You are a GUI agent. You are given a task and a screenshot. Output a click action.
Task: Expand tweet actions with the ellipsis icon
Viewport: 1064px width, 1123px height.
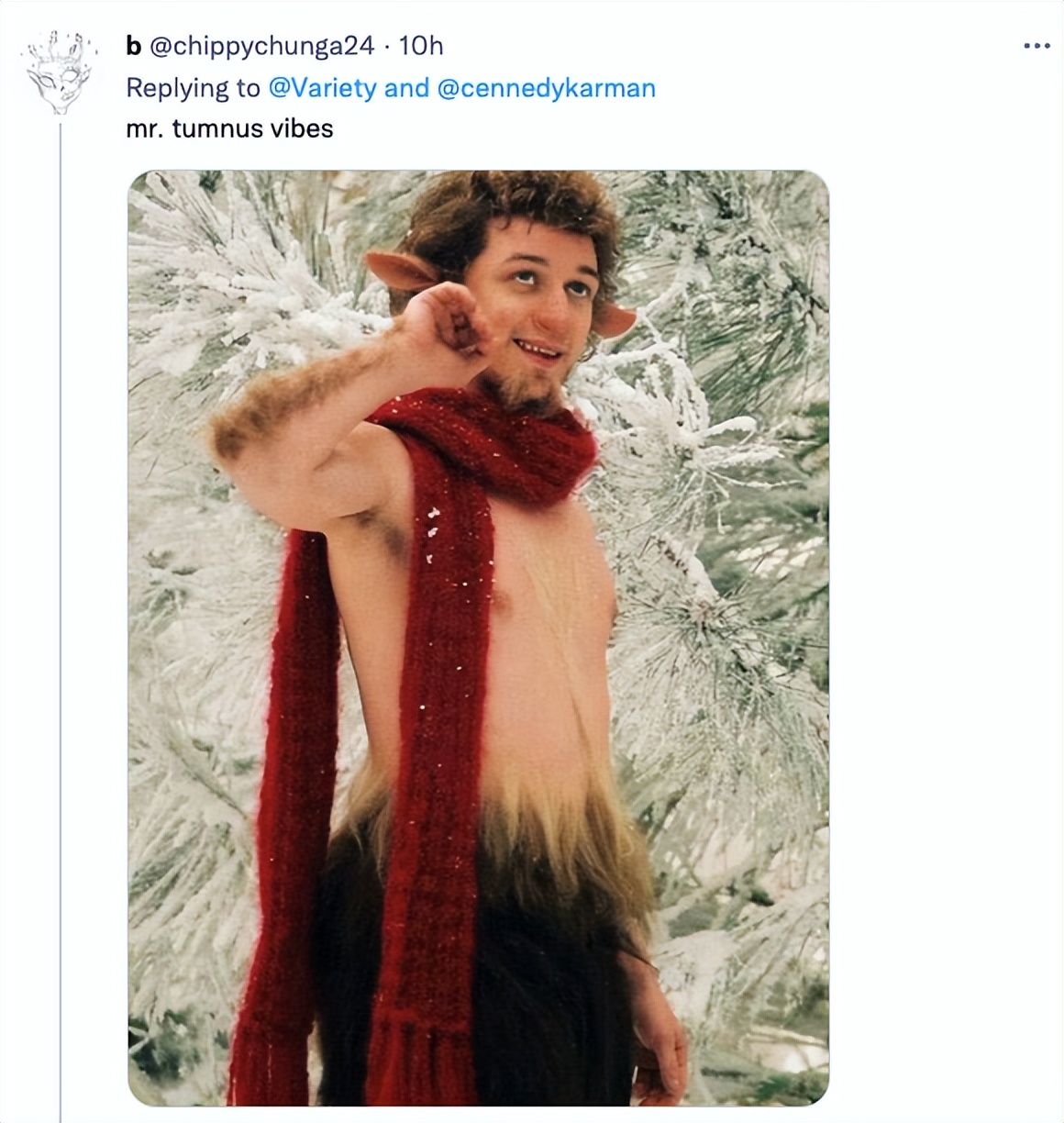[x=1036, y=45]
